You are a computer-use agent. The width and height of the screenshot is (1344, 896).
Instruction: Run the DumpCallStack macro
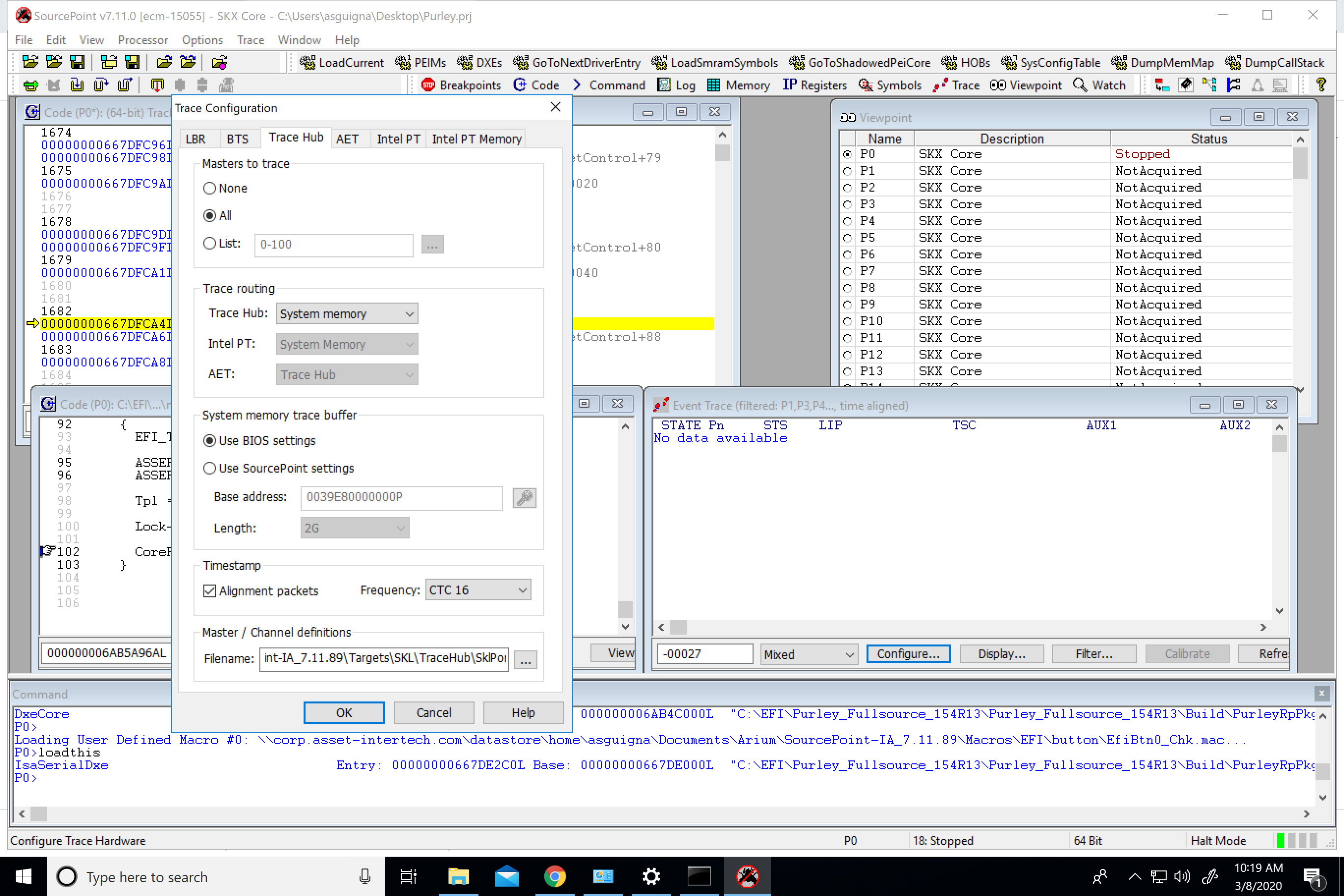1275,62
